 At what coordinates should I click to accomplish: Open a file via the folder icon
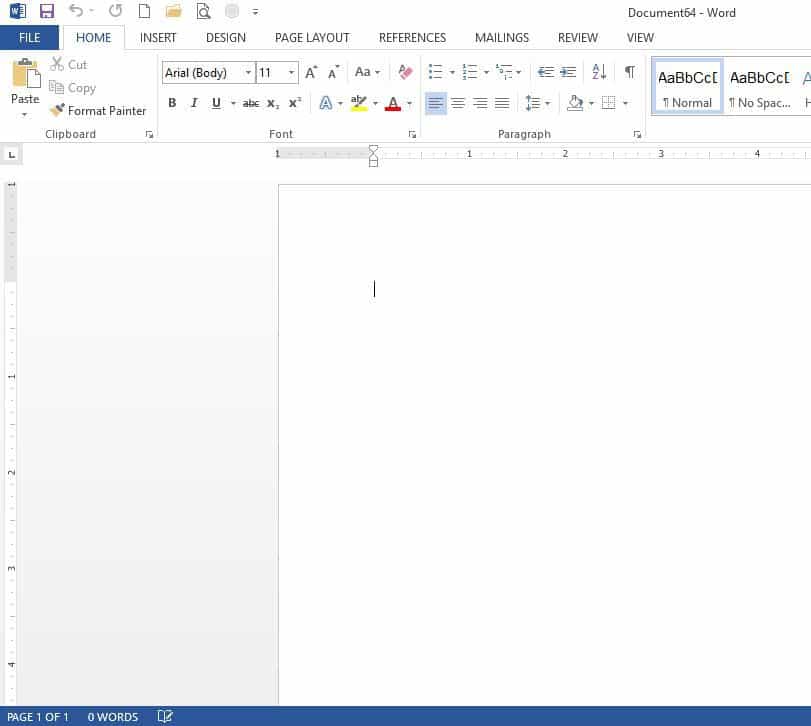173,11
